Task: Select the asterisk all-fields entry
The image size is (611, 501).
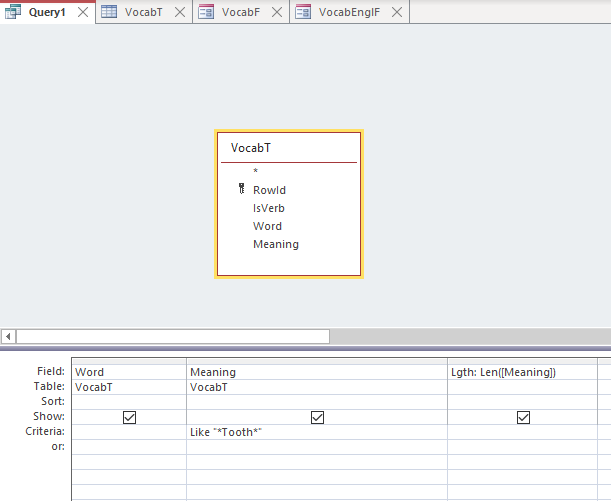Action: [x=256, y=171]
